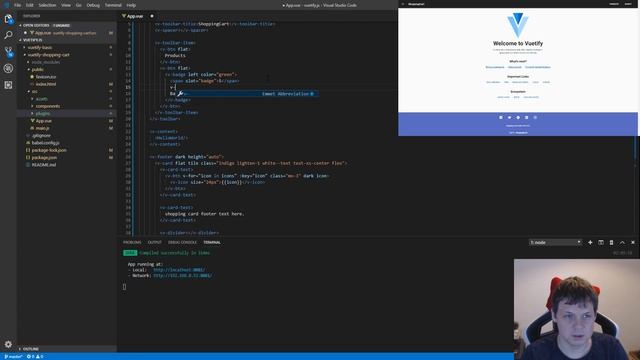The image size is (640, 360).
Task: Open App.vue under src folder
Action: coord(43,121)
